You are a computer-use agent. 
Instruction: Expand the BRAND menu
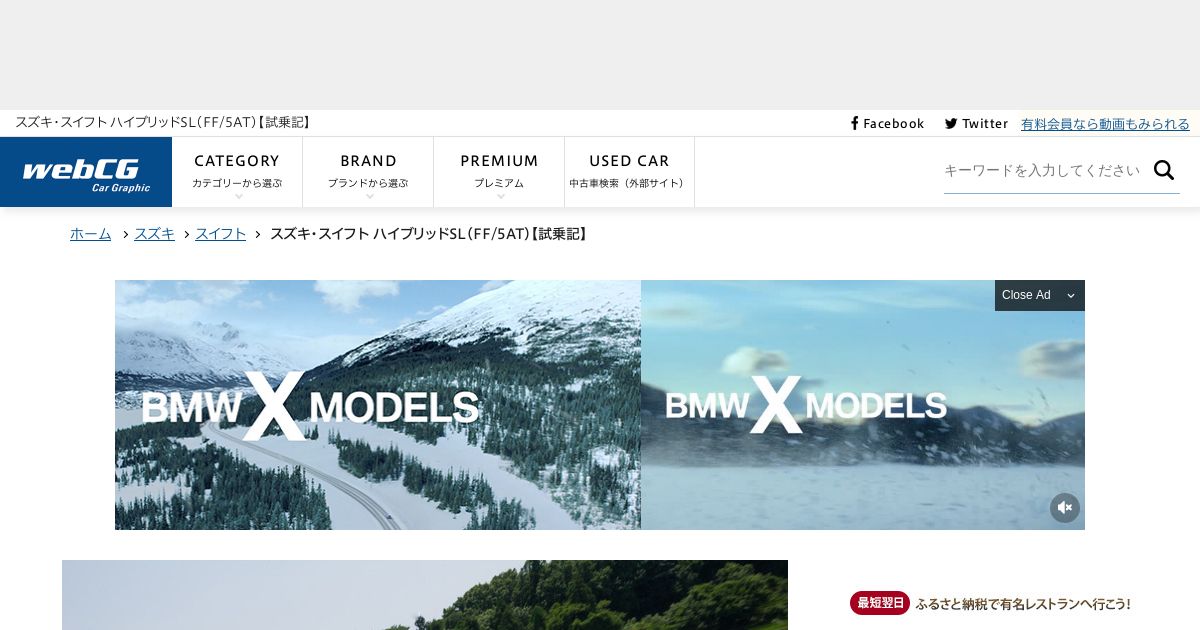coord(368,172)
